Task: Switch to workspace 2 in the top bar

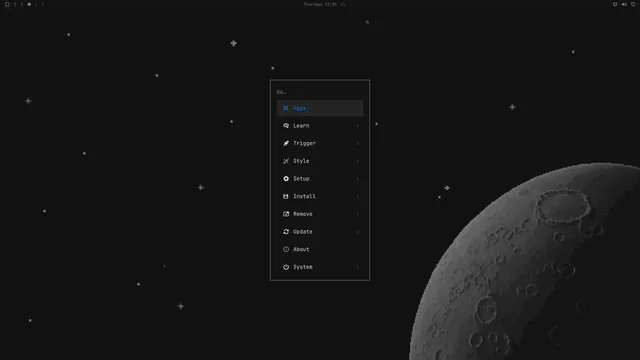Action: coord(22,4)
